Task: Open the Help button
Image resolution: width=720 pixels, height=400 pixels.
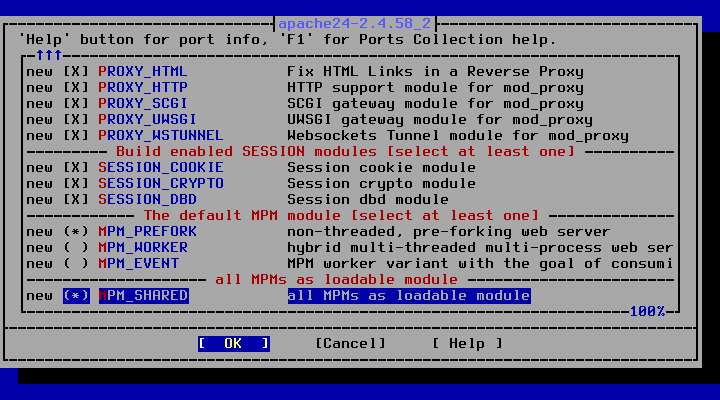Action: [x=467, y=344]
